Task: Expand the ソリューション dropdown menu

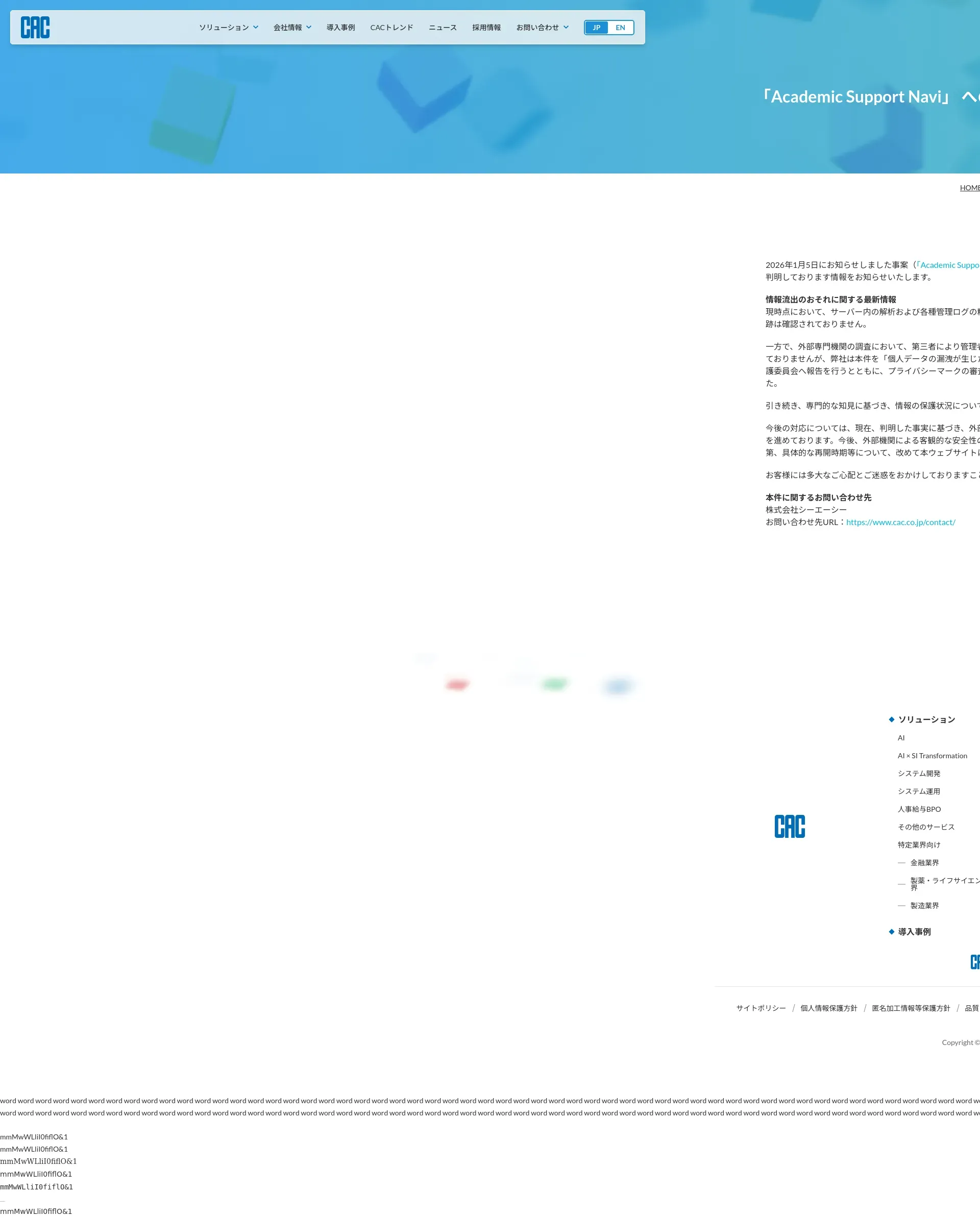Action: pos(228,28)
